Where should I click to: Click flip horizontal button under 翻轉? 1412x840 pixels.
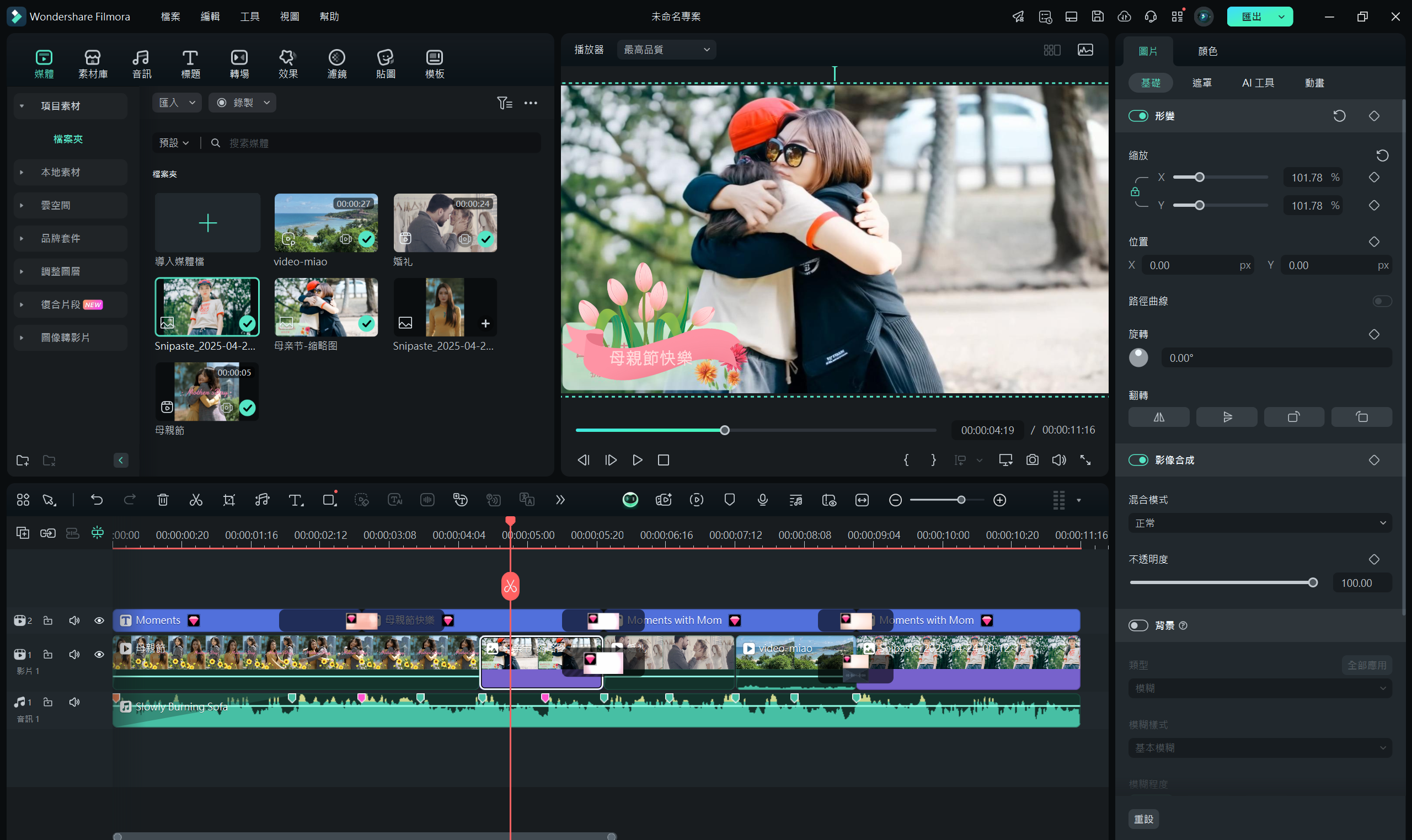pyautogui.click(x=1158, y=417)
